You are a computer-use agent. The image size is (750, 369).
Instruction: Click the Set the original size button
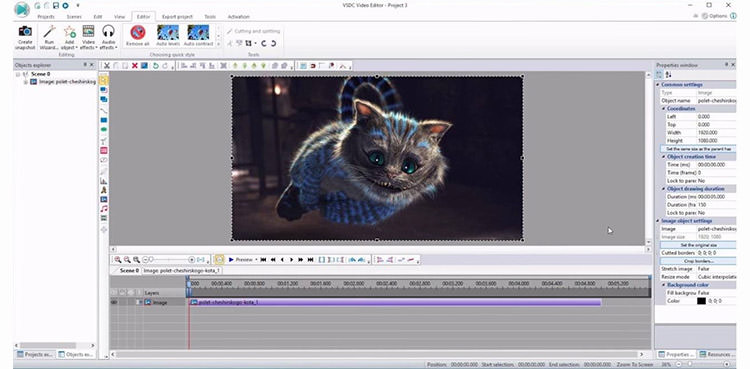[x=698, y=245]
